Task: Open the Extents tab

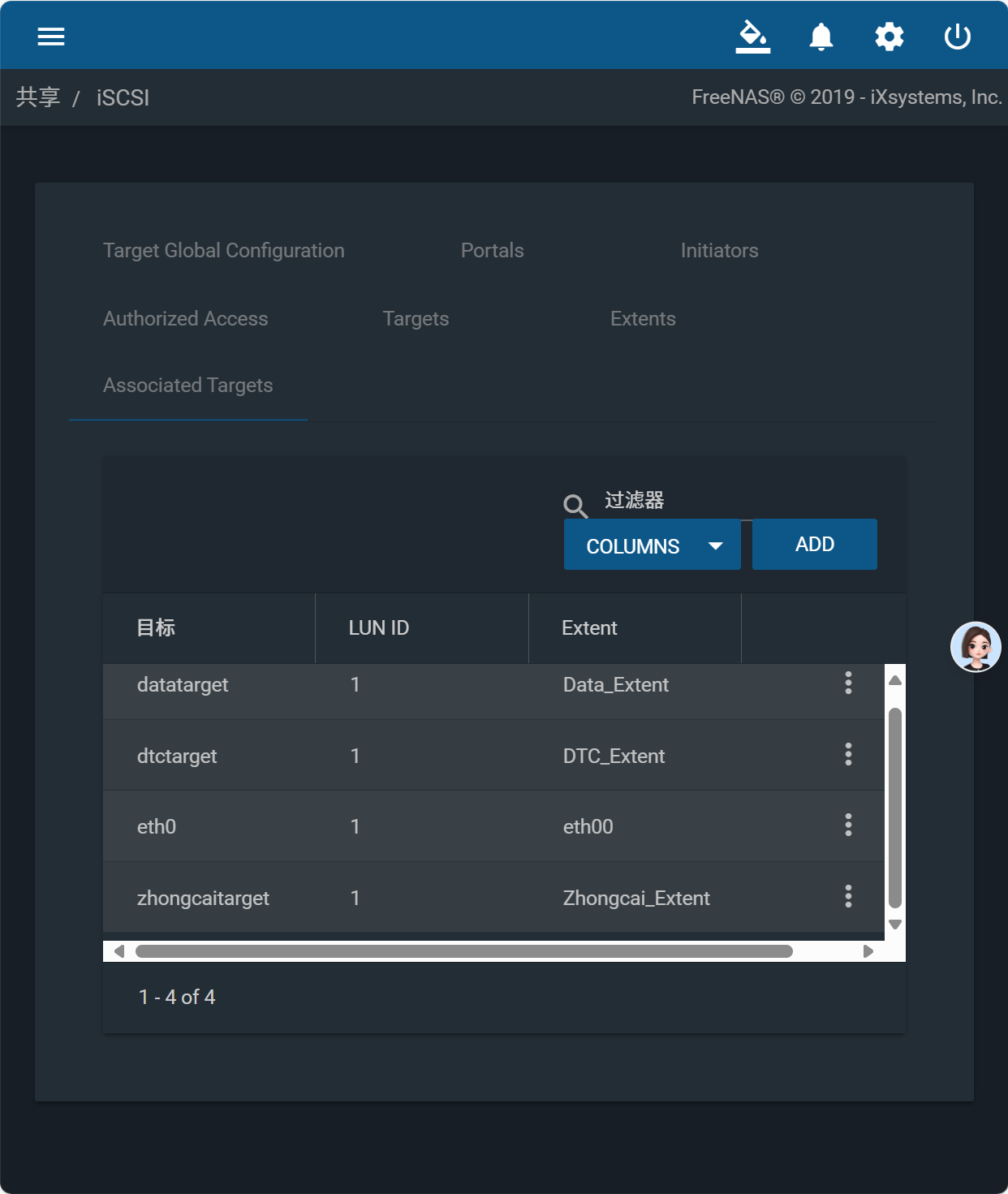Action: pyautogui.click(x=643, y=318)
